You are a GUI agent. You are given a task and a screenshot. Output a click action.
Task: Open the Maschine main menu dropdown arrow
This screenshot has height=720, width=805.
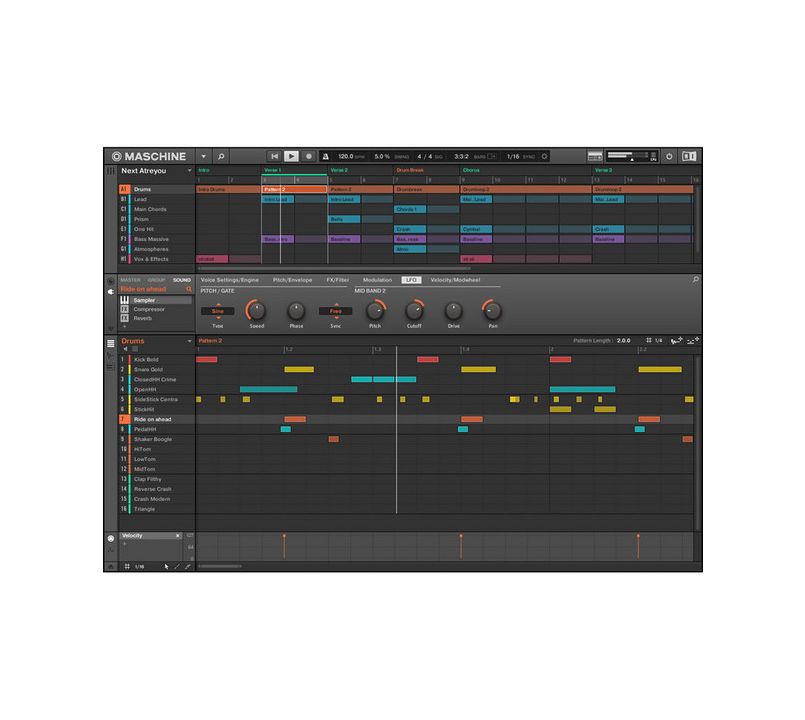204,156
